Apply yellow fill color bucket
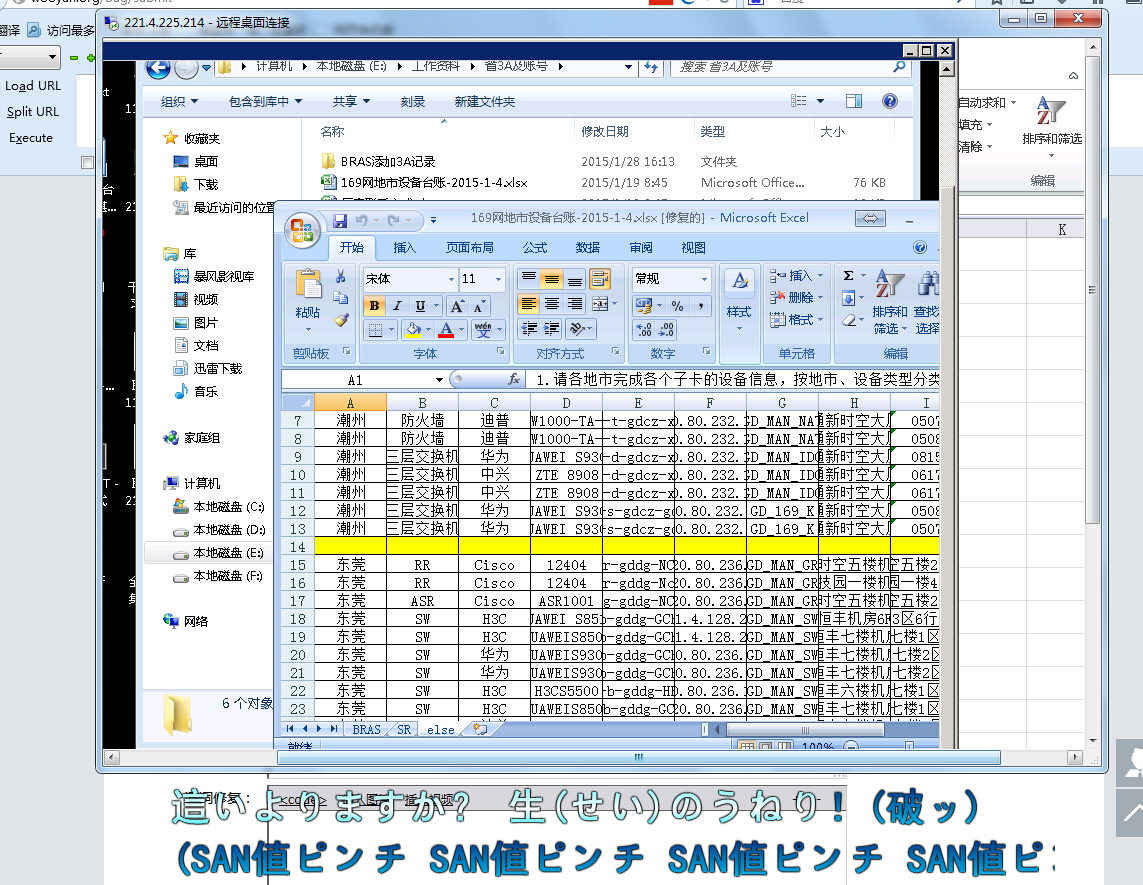Screen dimensions: 1143x885 pyautogui.click(x=413, y=330)
